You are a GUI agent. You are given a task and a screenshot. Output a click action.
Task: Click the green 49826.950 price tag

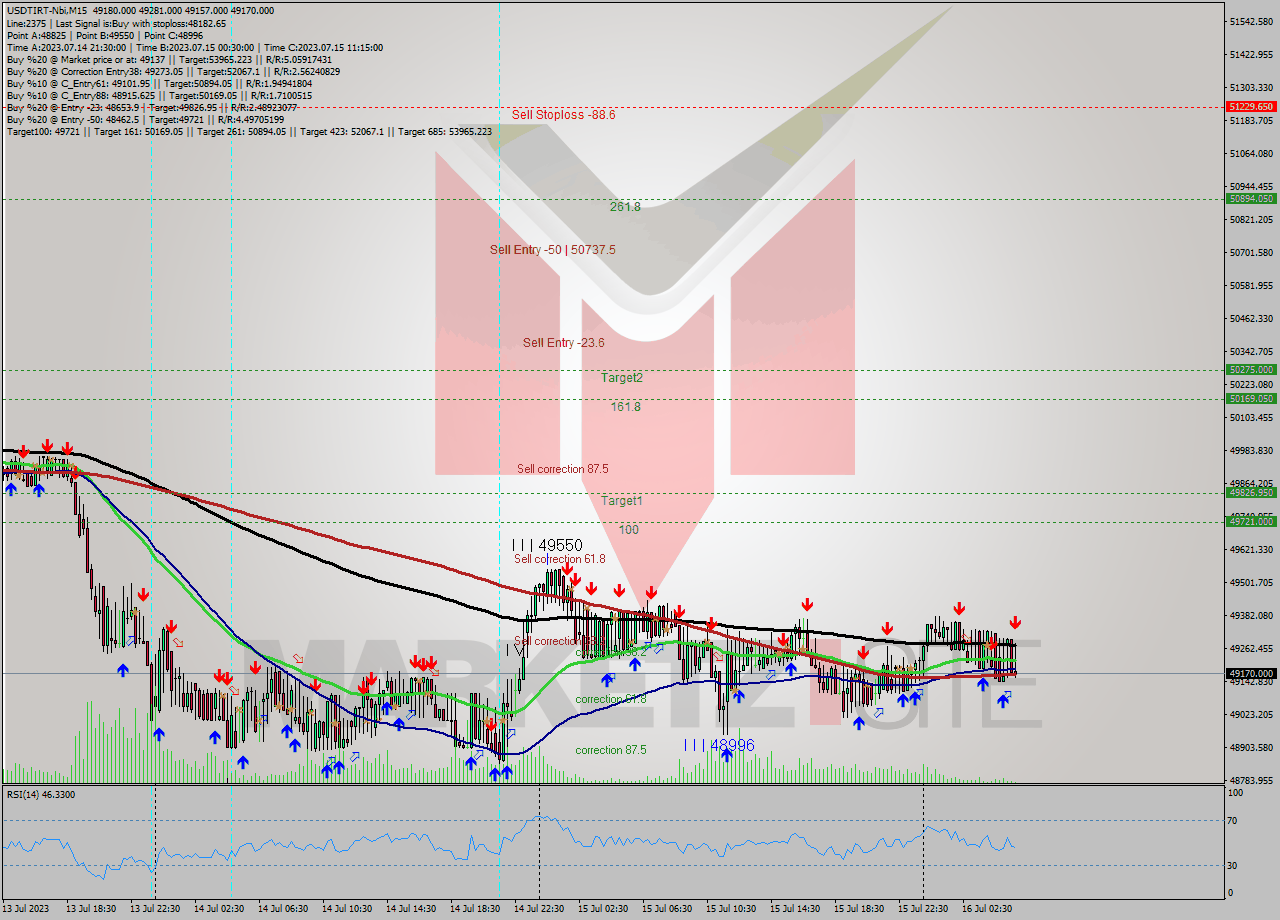1251,493
